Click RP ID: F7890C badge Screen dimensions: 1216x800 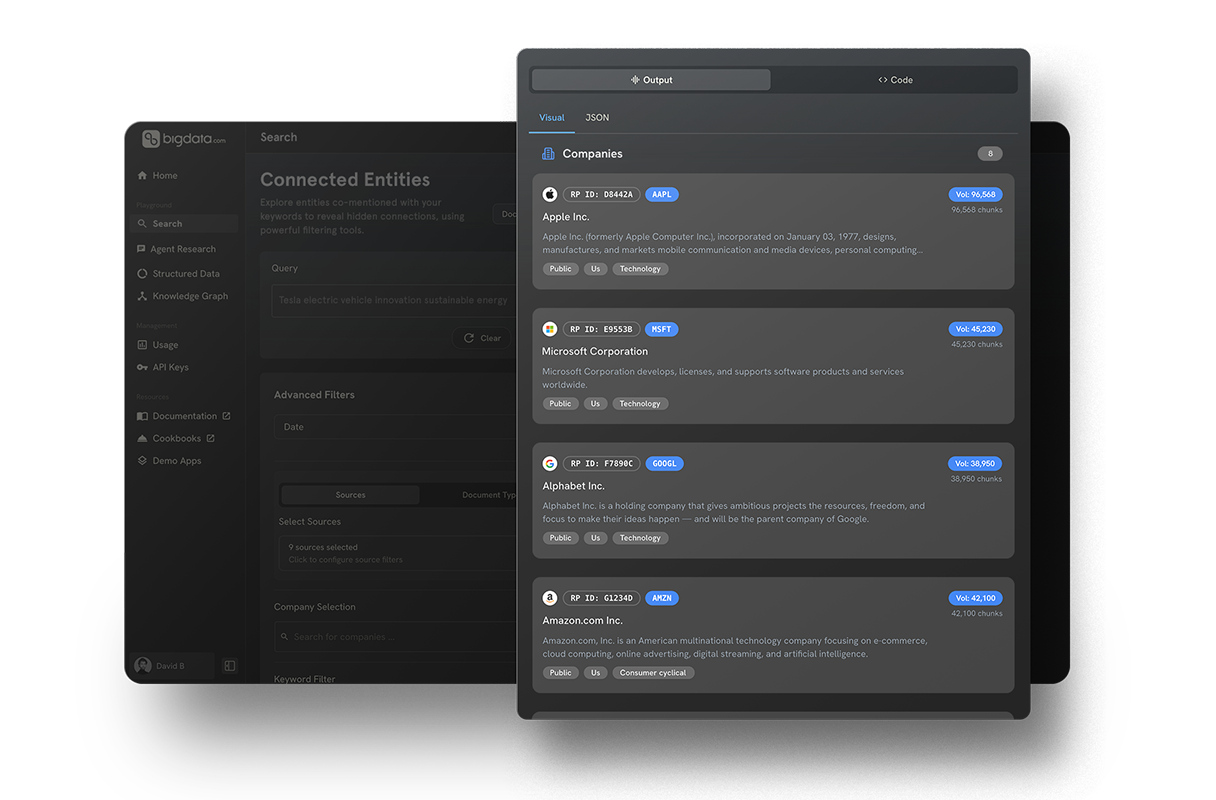(x=601, y=464)
